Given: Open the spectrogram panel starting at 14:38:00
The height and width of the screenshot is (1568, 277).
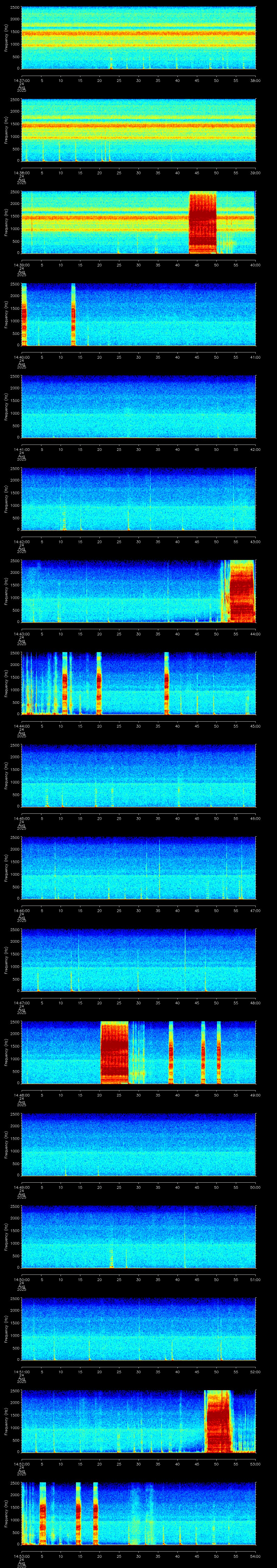Looking at the screenshot, I should 138,130.
